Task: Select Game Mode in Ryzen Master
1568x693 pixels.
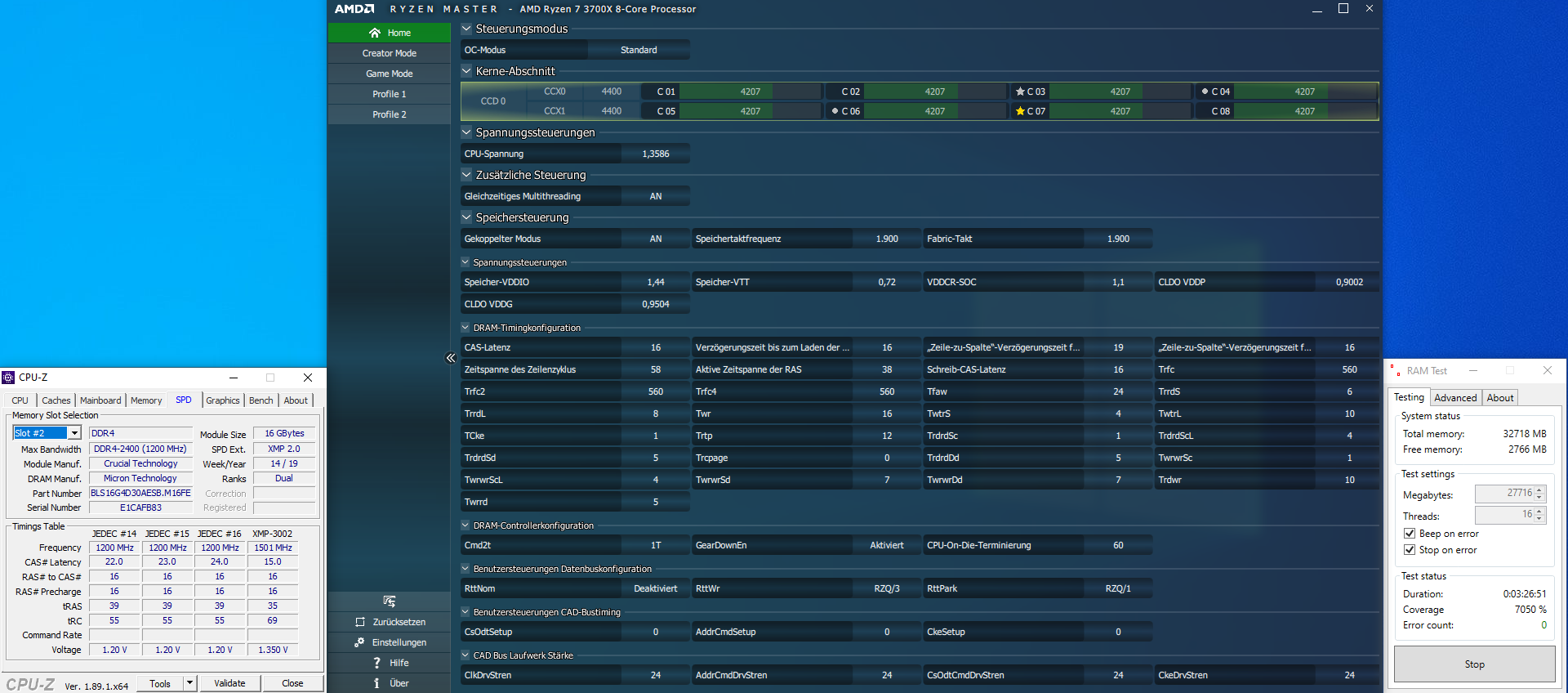Action: point(390,74)
